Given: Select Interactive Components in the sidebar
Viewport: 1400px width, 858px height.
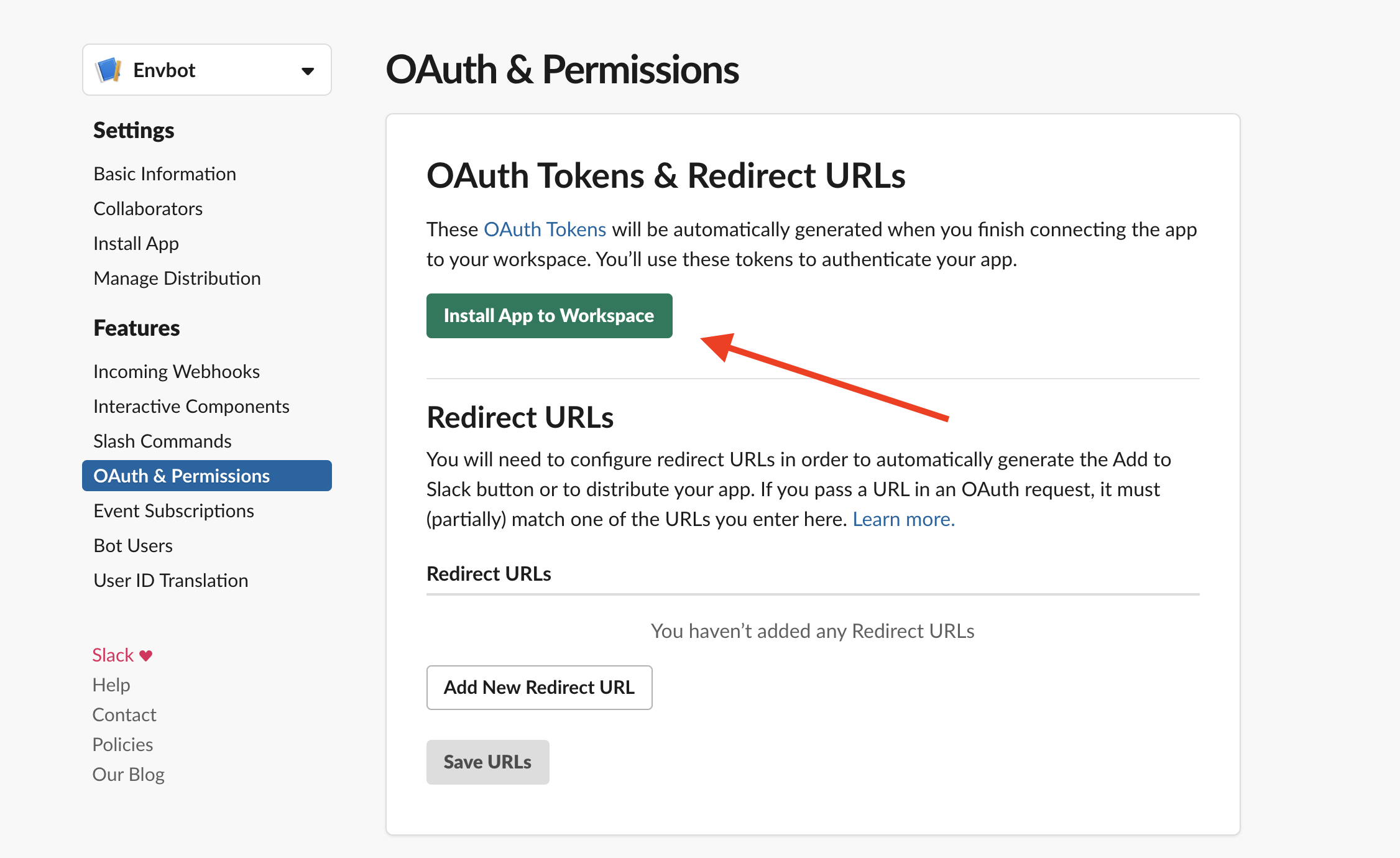Looking at the screenshot, I should [191, 407].
